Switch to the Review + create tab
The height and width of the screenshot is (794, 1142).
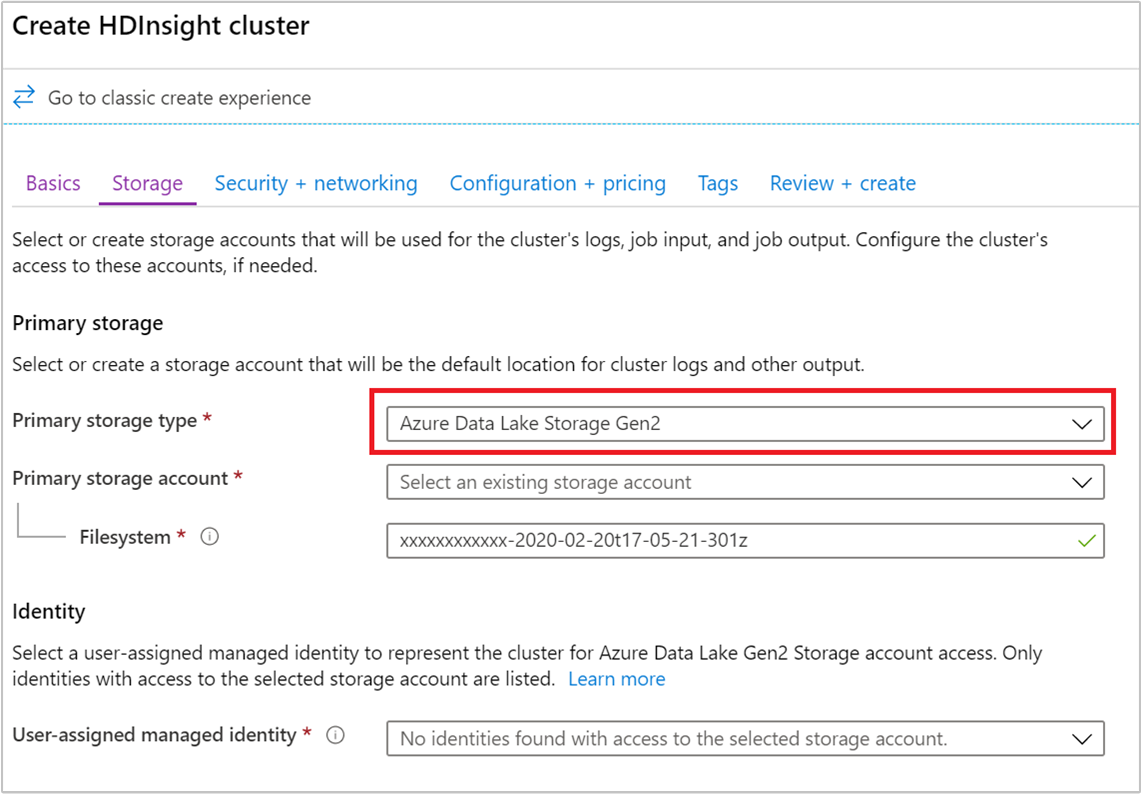[x=842, y=183]
